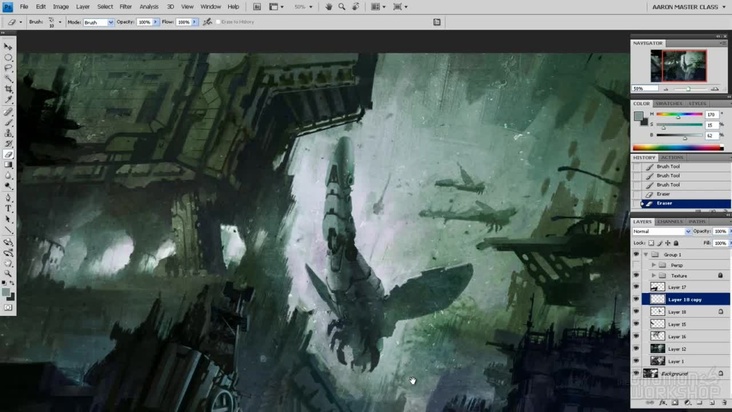Expand the Persp group triangle
This screenshot has height=412, width=732.
pos(654,265)
